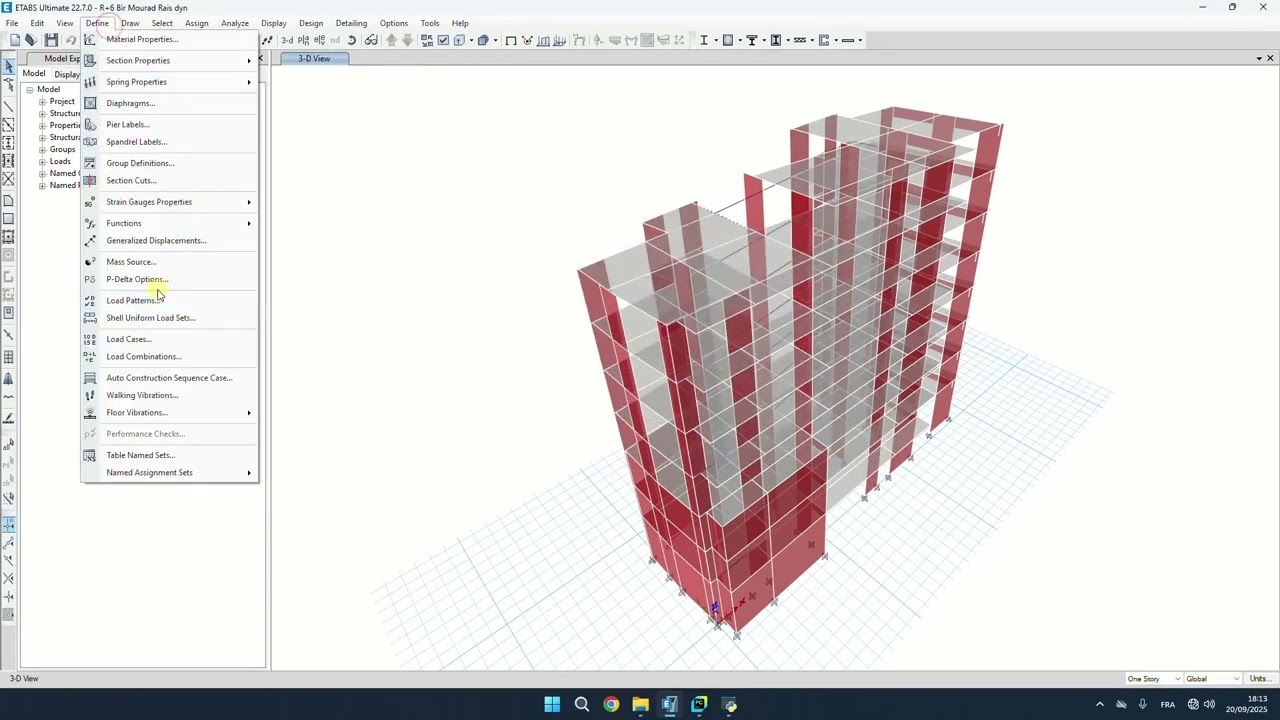The height and width of the screenshot is (720, 1280).
Task: Set the default 3-d view
Action: pos(287,40)
